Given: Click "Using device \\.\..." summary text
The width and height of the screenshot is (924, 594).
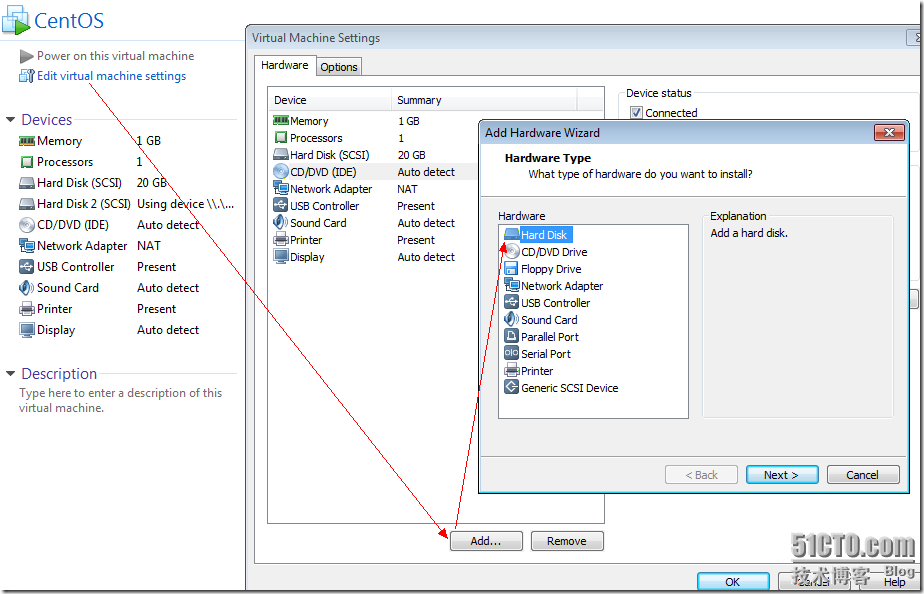Looking at the screenshot, I should (186, 204).
